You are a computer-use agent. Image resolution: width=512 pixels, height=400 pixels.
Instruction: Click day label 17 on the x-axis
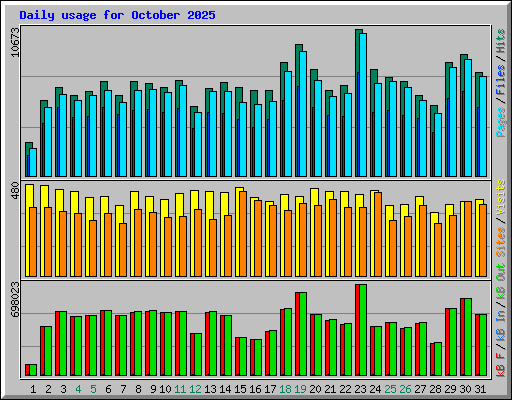[x=270, y=389]
